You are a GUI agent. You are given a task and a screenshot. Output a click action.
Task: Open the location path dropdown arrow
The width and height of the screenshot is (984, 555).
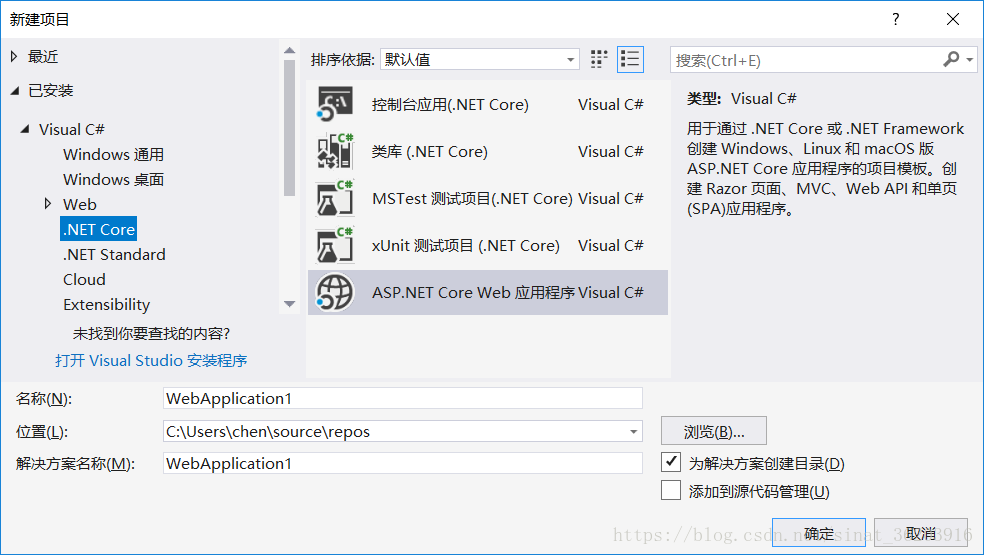(x=633, y=431)
